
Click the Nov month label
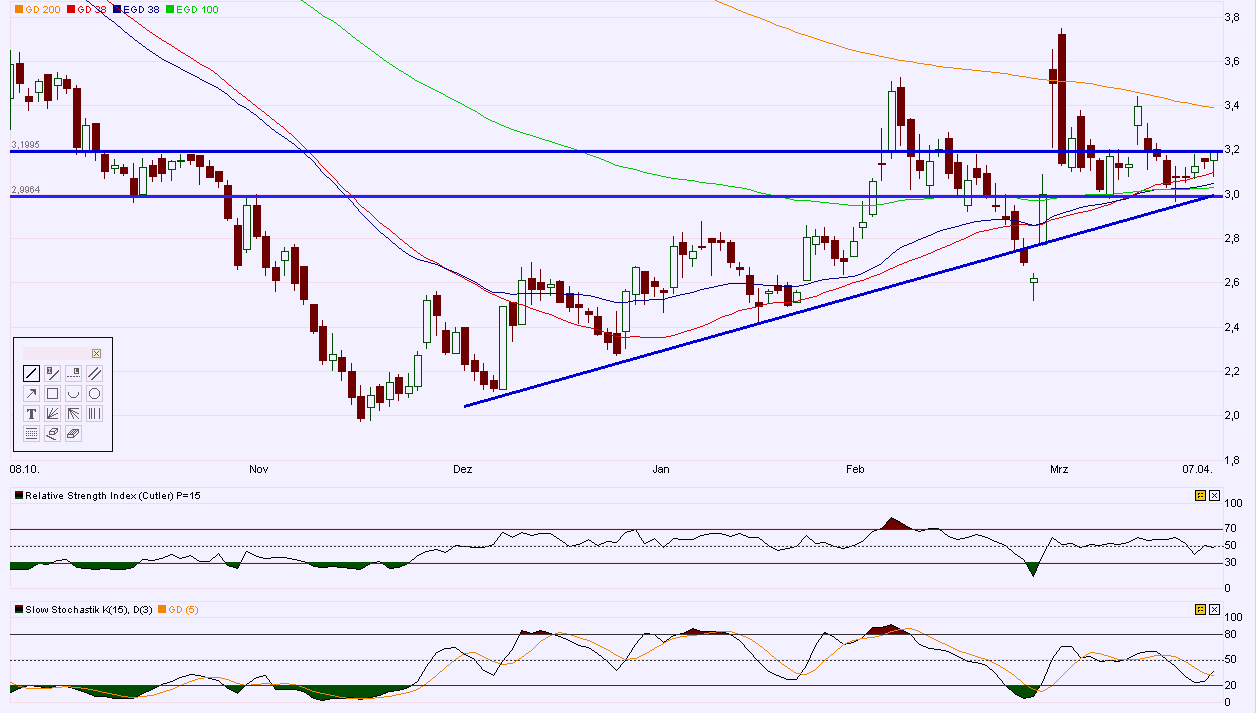coord(259,468)
